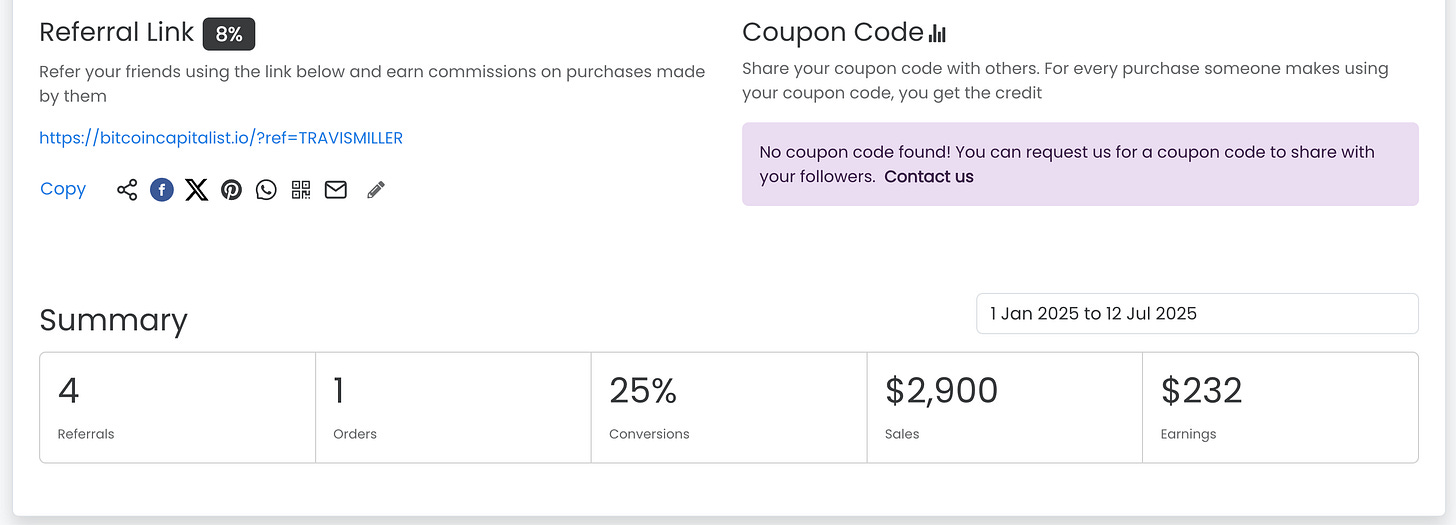The height and width of the screenshot is (525, 1456).
Task: Select the Orders summary card
Action: 453,407
